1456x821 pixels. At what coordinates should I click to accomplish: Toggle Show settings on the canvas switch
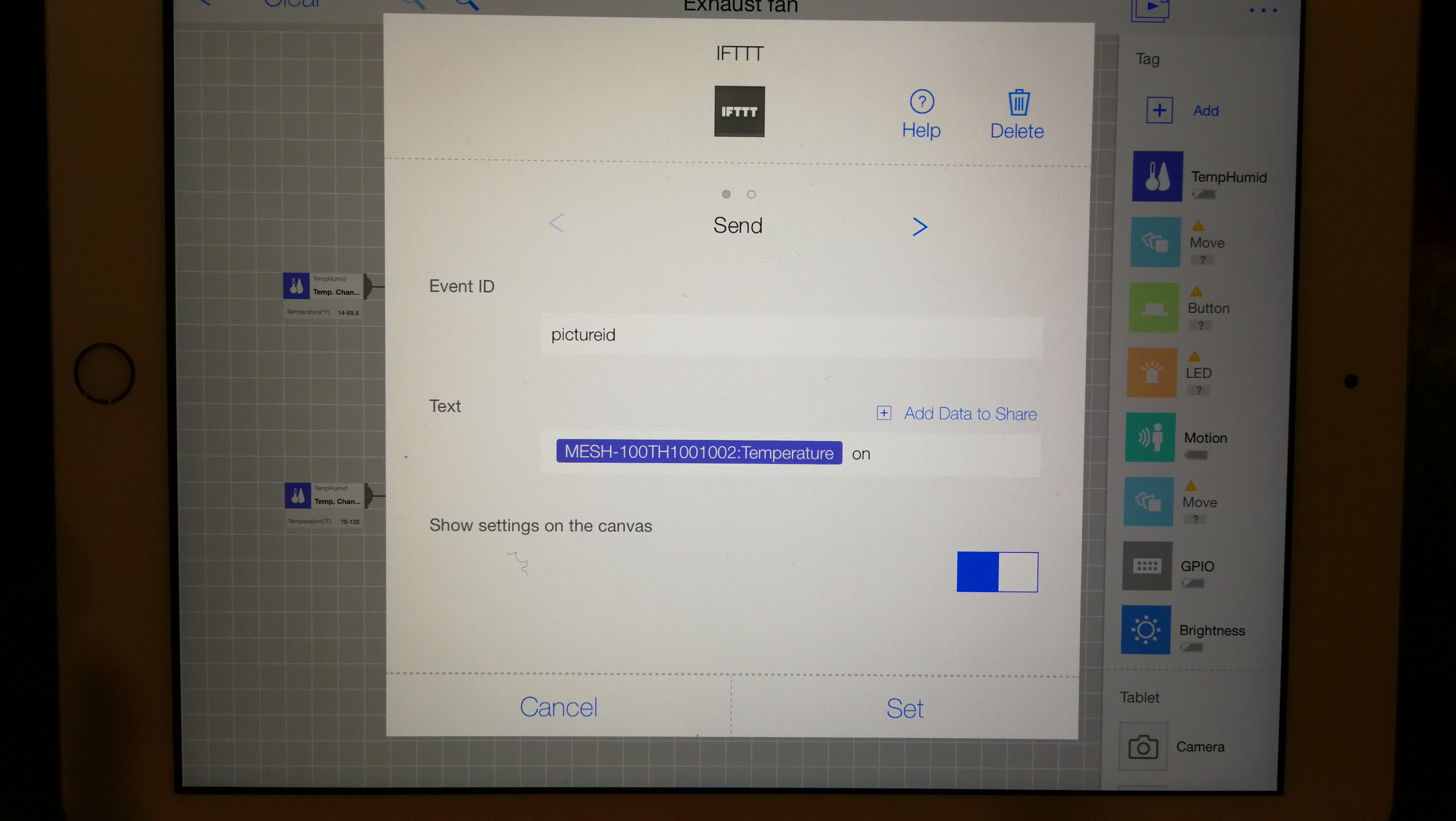(x=997, y=572)
